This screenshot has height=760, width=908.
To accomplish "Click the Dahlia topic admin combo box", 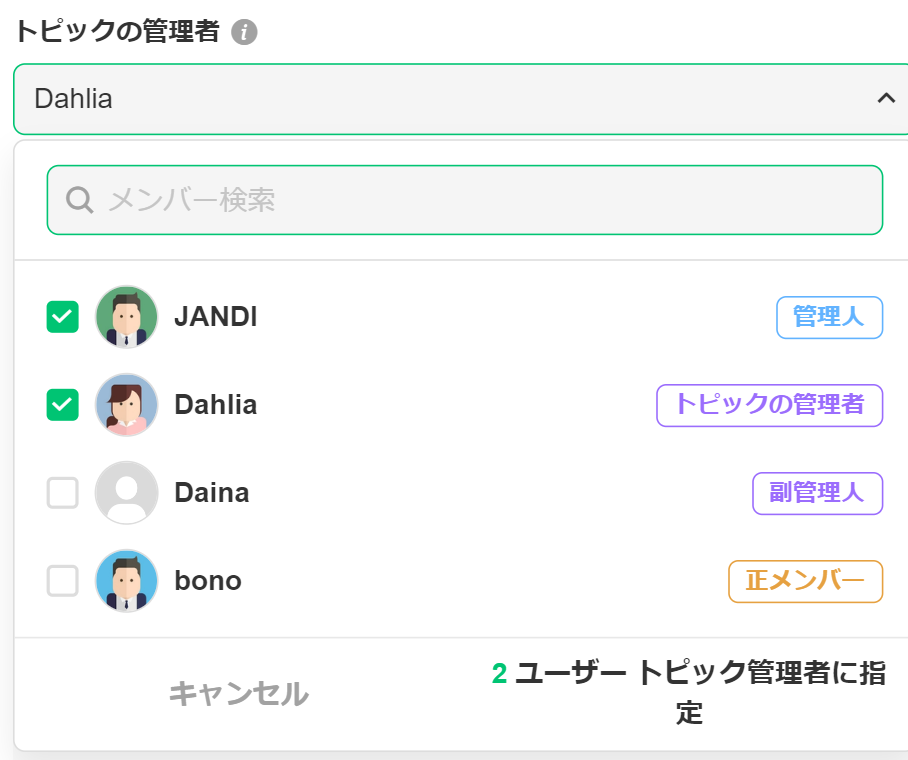I will 440,99.
